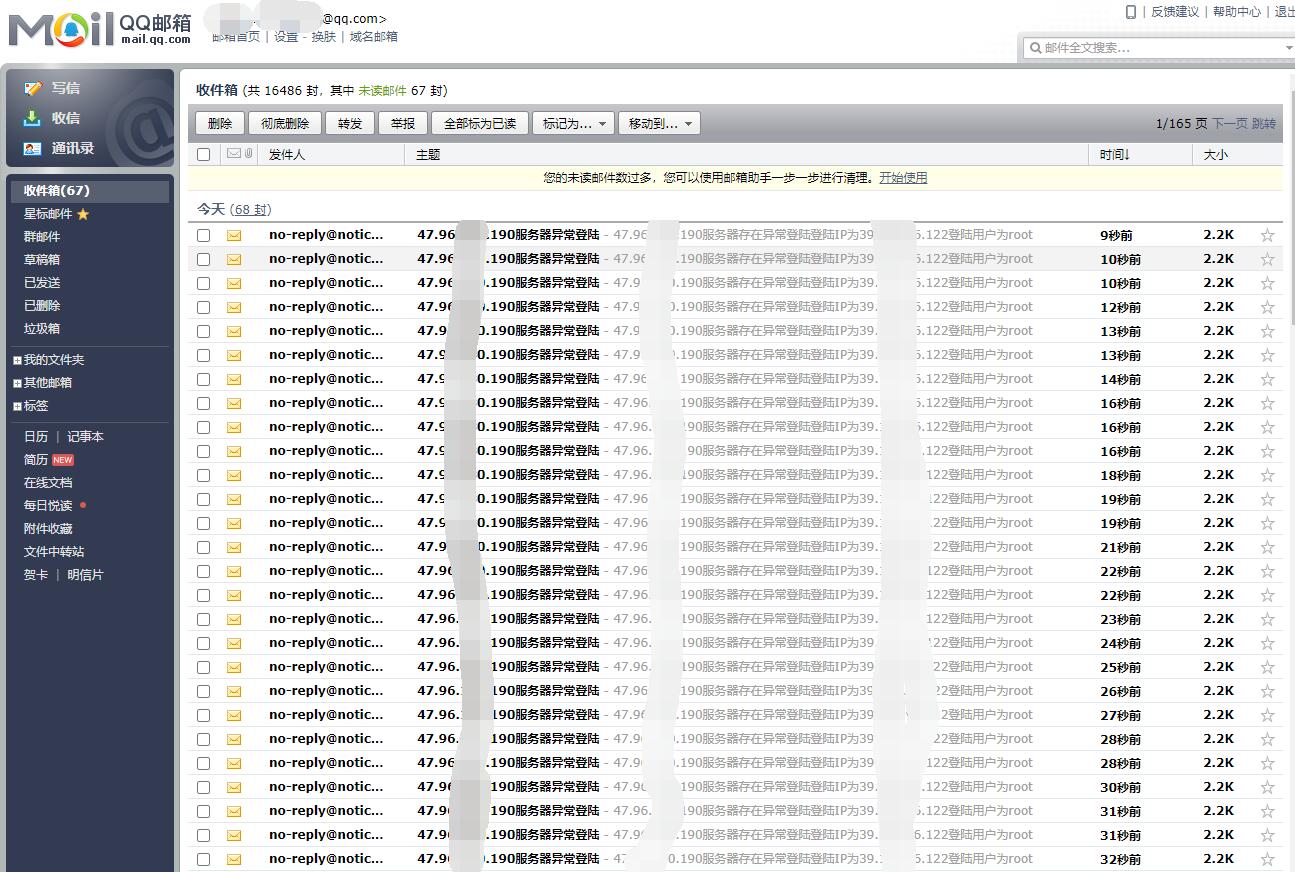The width and height of the screenshot is (1295, 872).
Task: Open the 草稿箱 folder
Action: 42,260
